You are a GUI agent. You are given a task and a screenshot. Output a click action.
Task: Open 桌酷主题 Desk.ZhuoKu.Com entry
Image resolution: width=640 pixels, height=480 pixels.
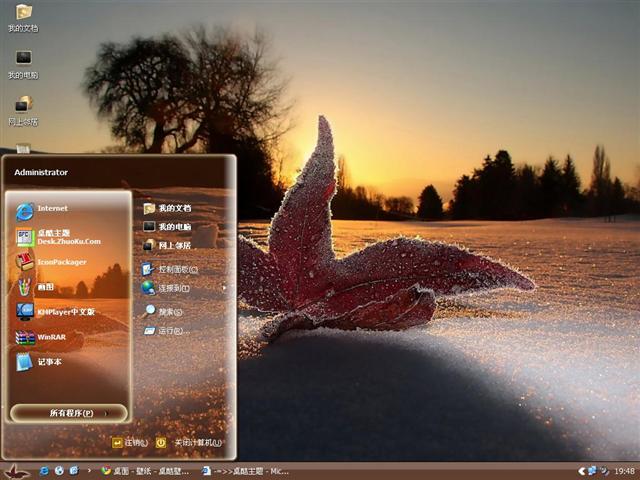(x=58, y=237)
